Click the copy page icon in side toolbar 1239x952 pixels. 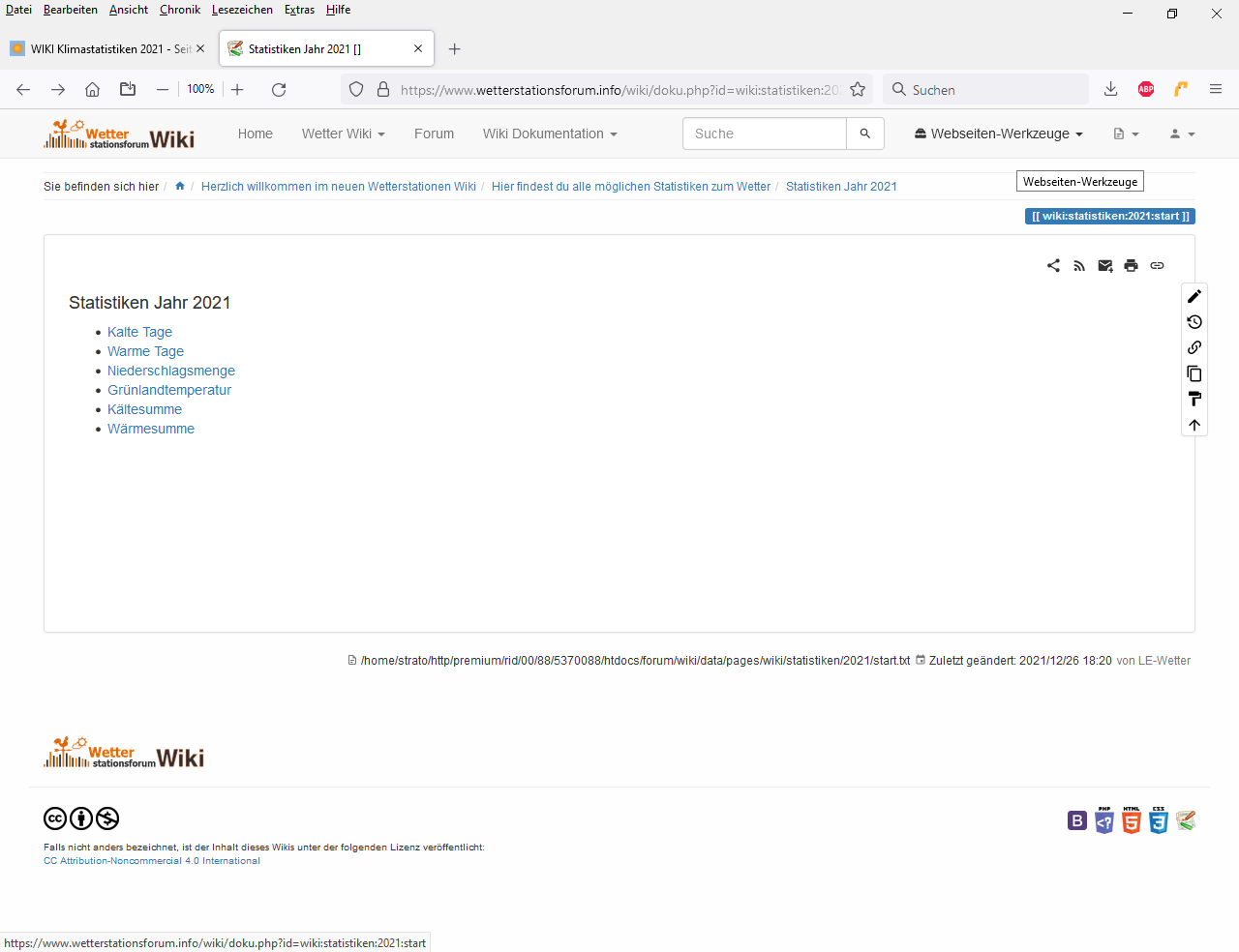click(1194, 373)
